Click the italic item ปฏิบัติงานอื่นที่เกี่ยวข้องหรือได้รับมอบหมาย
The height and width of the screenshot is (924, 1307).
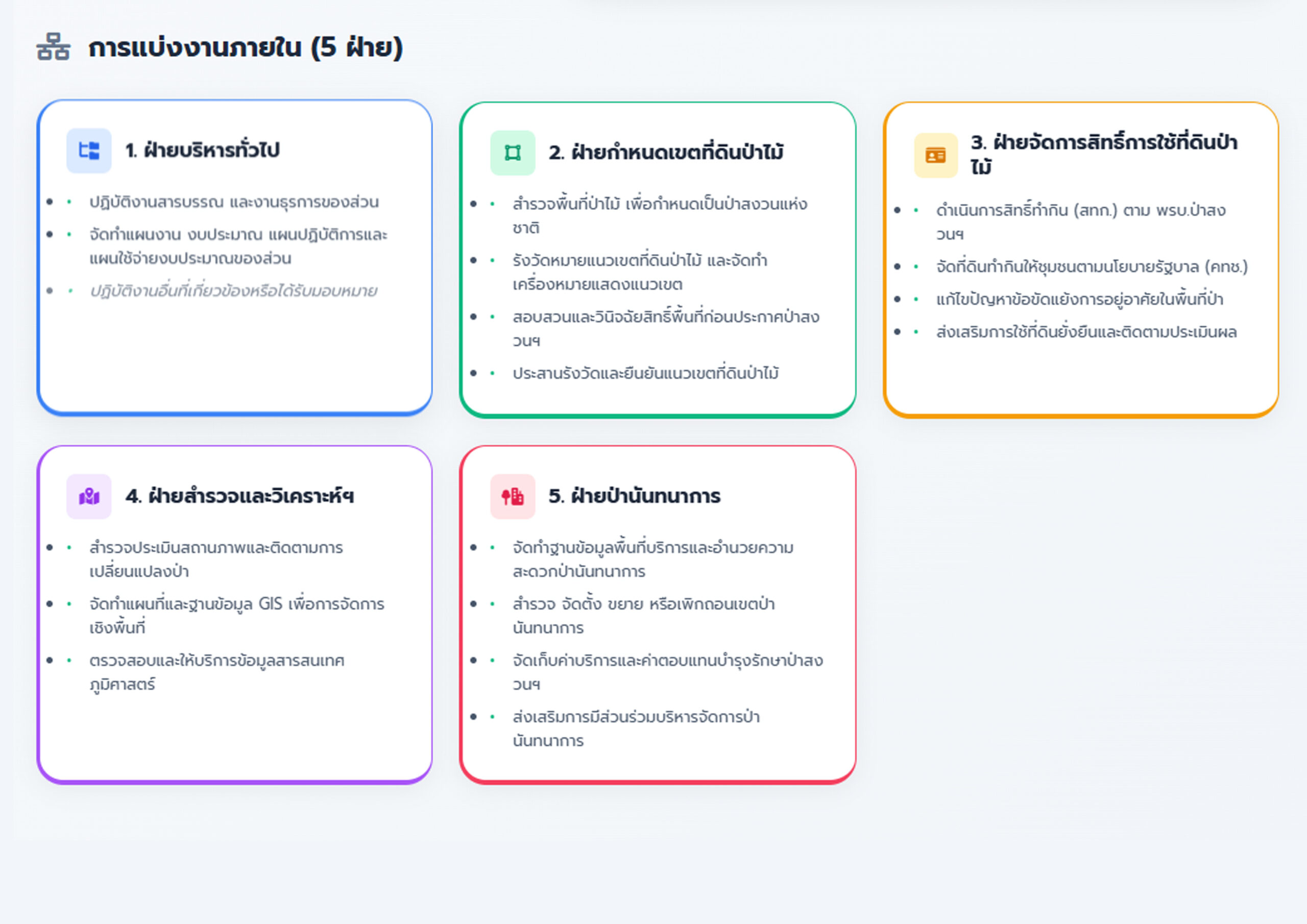(x=233, y=291)
